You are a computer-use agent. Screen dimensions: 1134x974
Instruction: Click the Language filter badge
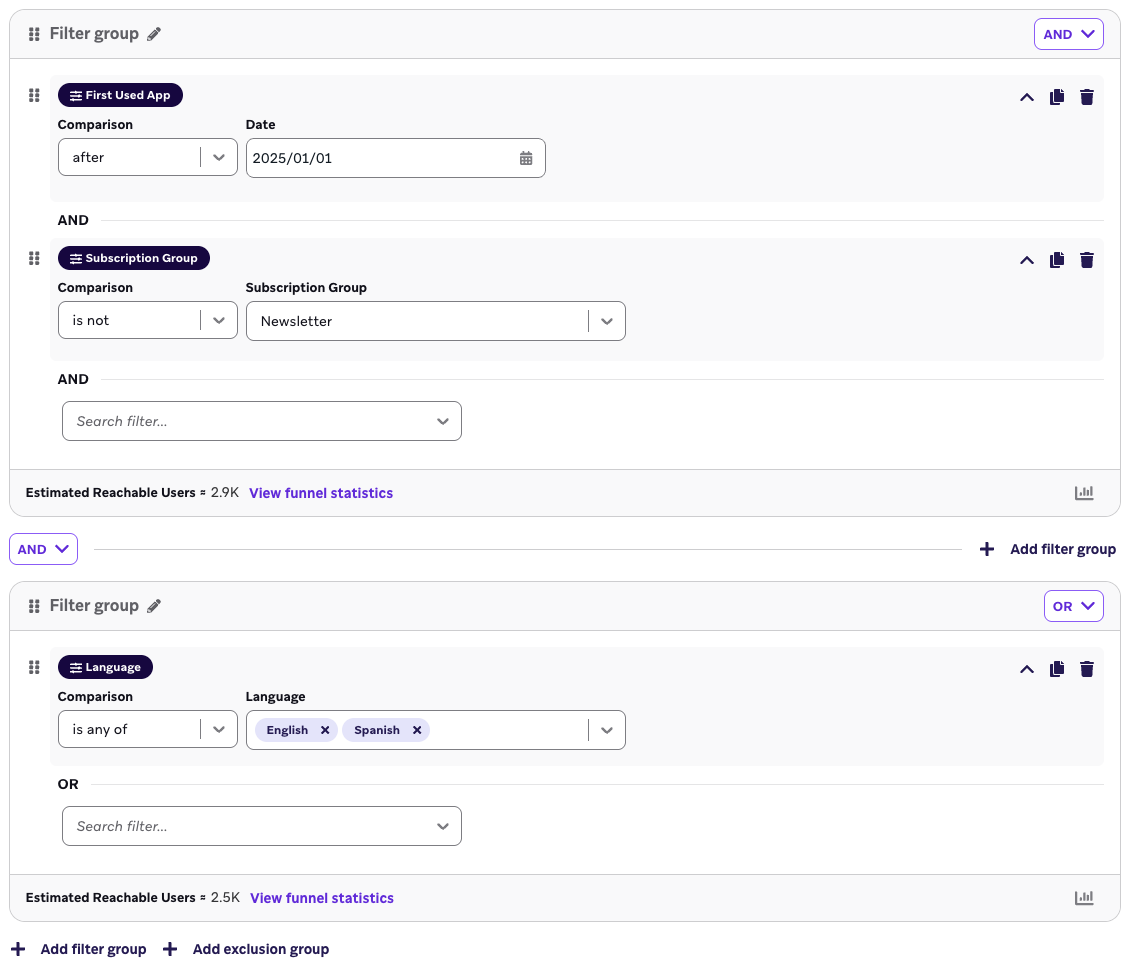[106, 667]
